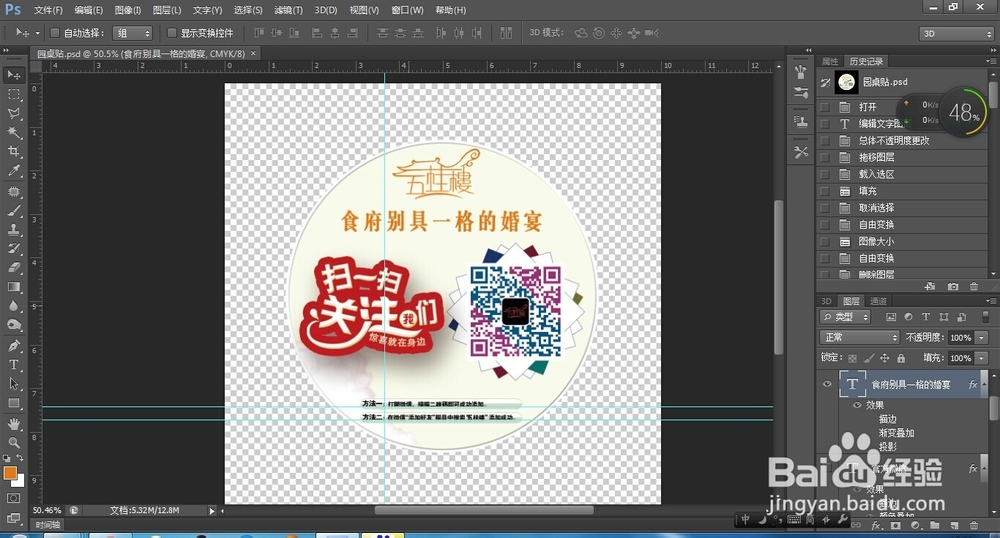Check the 显示变换控件 checkbox
Screen dimensions: 1000x538
[x=172, y=33]
